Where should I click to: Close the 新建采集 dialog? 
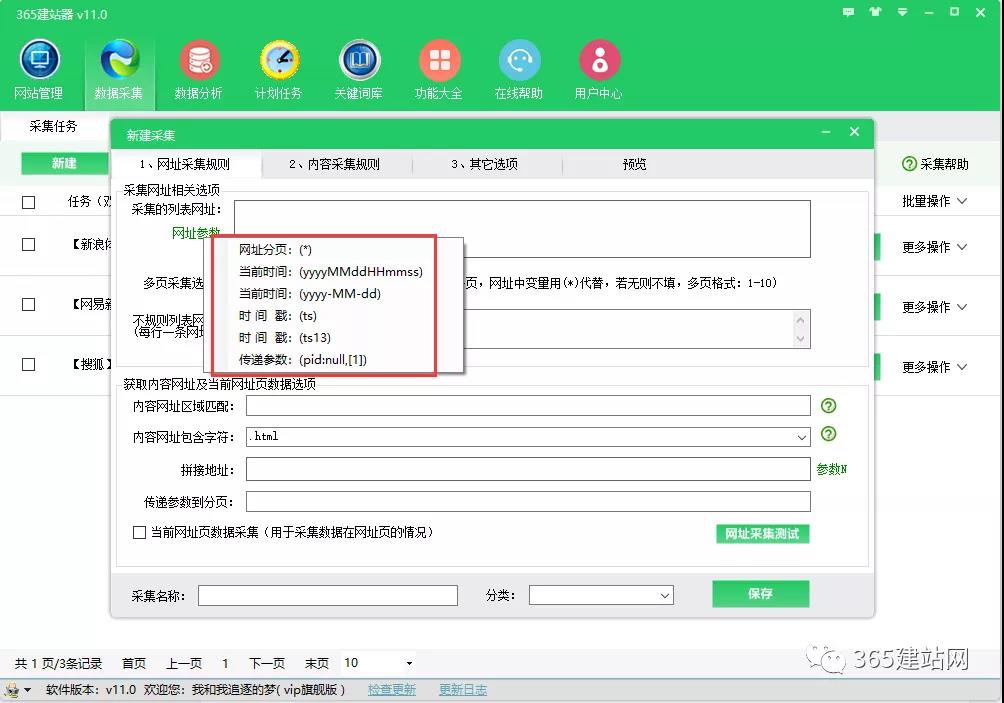pos(854,131)
